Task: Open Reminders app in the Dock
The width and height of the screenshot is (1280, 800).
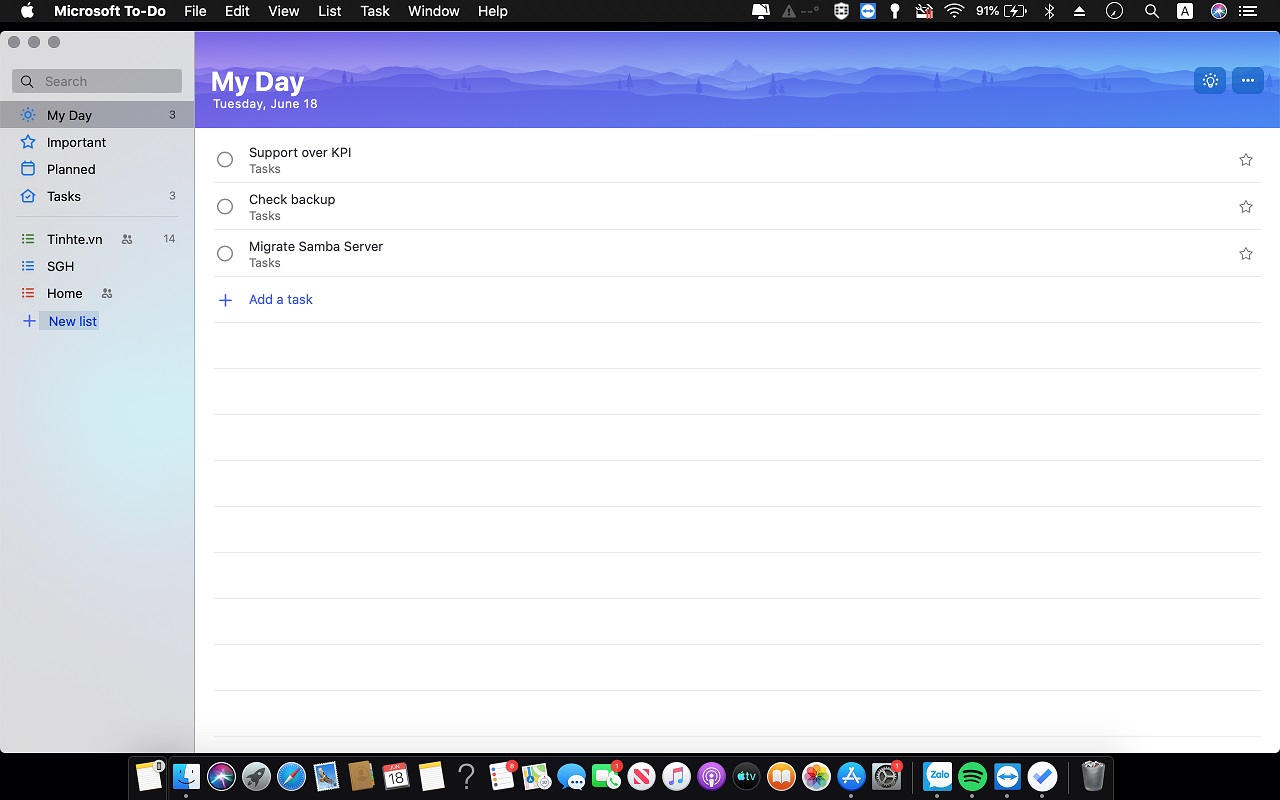Action: point(501,776)
